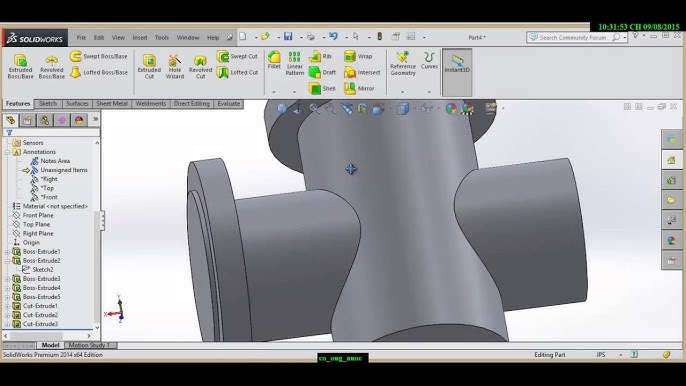Open the DimXpertManager tab icon
The height and width of the screenshot is (386, 686).
pos(62,120)
